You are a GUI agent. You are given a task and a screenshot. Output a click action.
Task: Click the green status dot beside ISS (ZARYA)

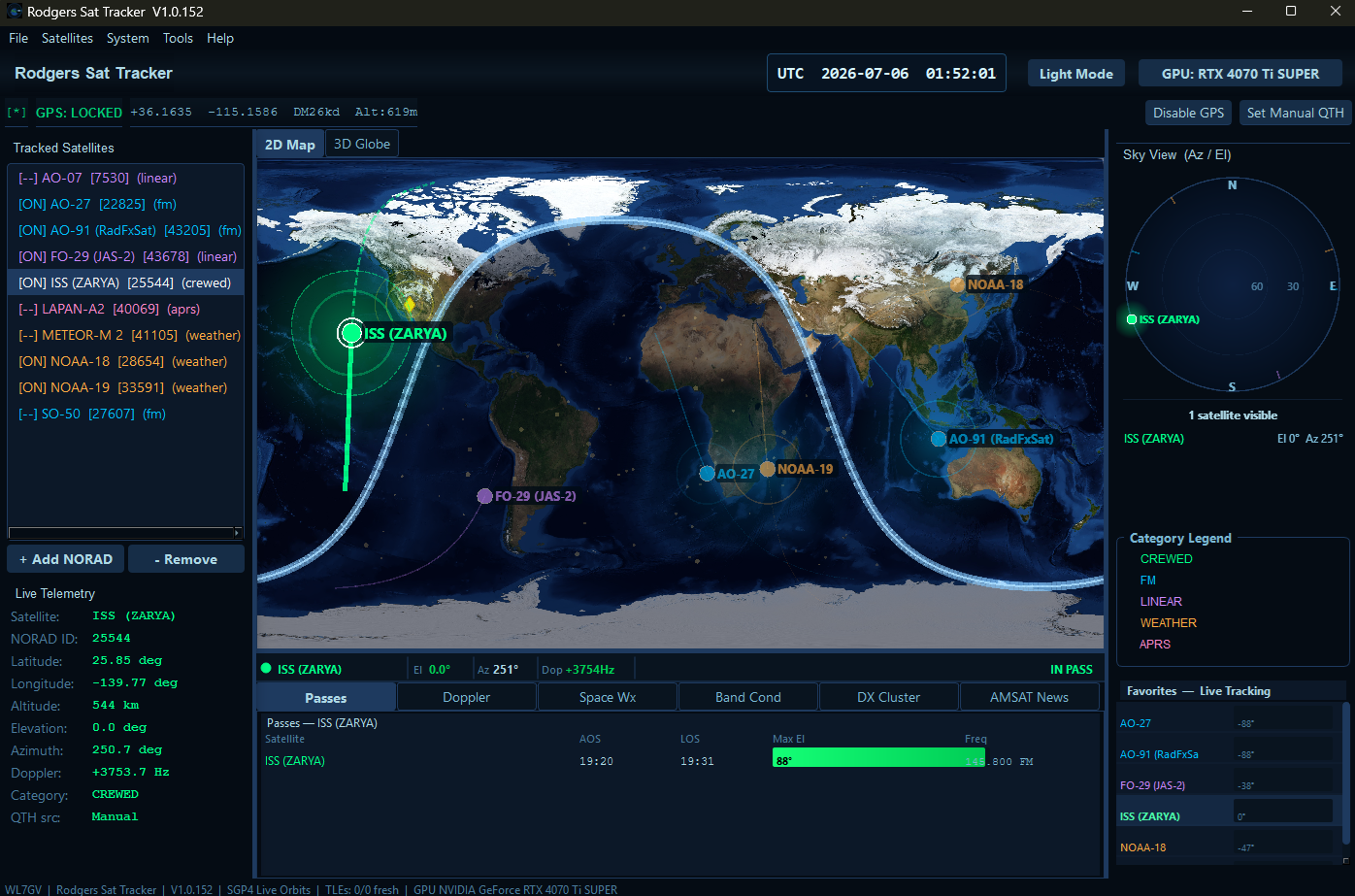[265, 669]
